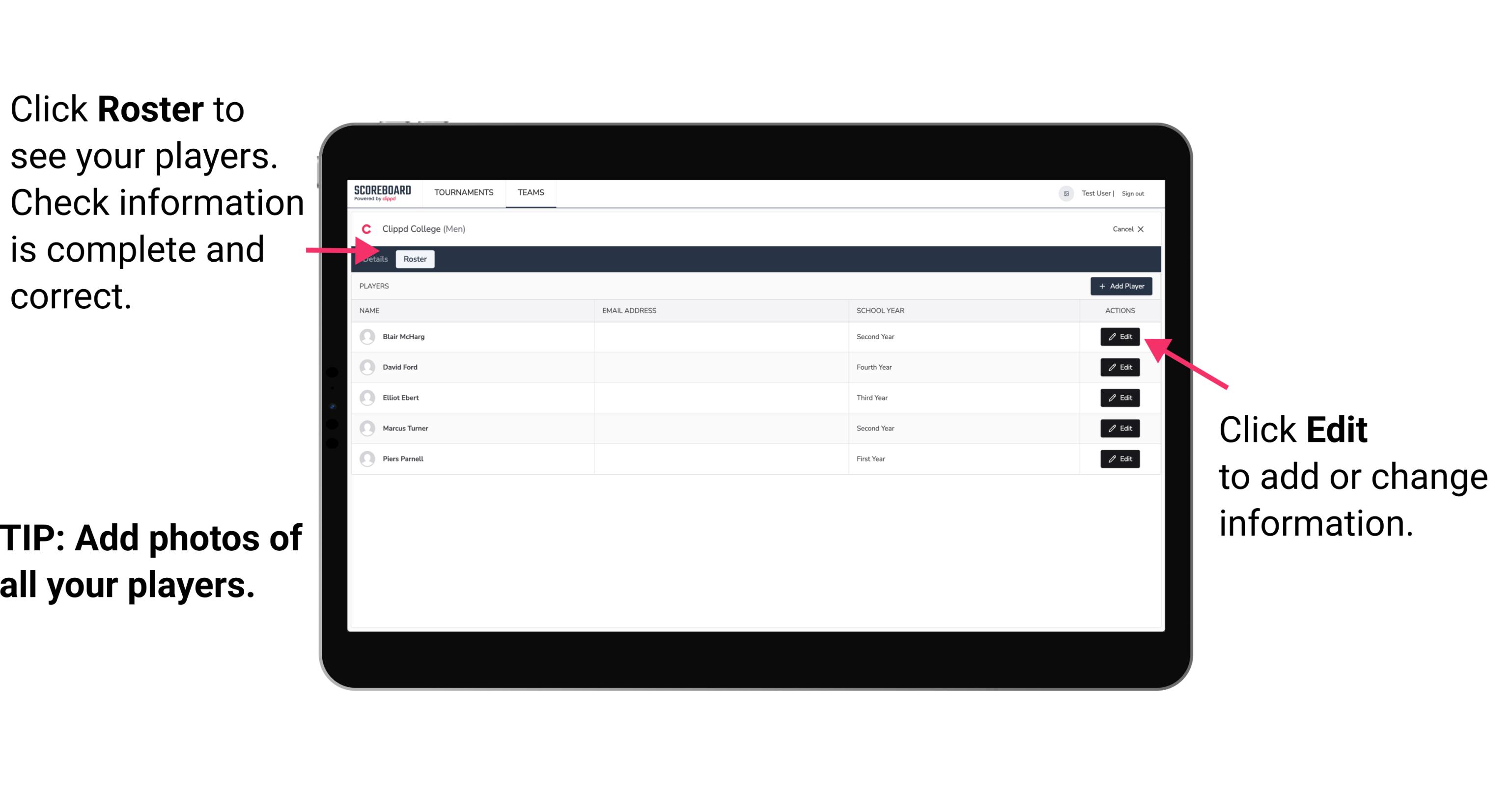
Task: Click the edit icon for Blair McHarg
Action: [1119, 337]
